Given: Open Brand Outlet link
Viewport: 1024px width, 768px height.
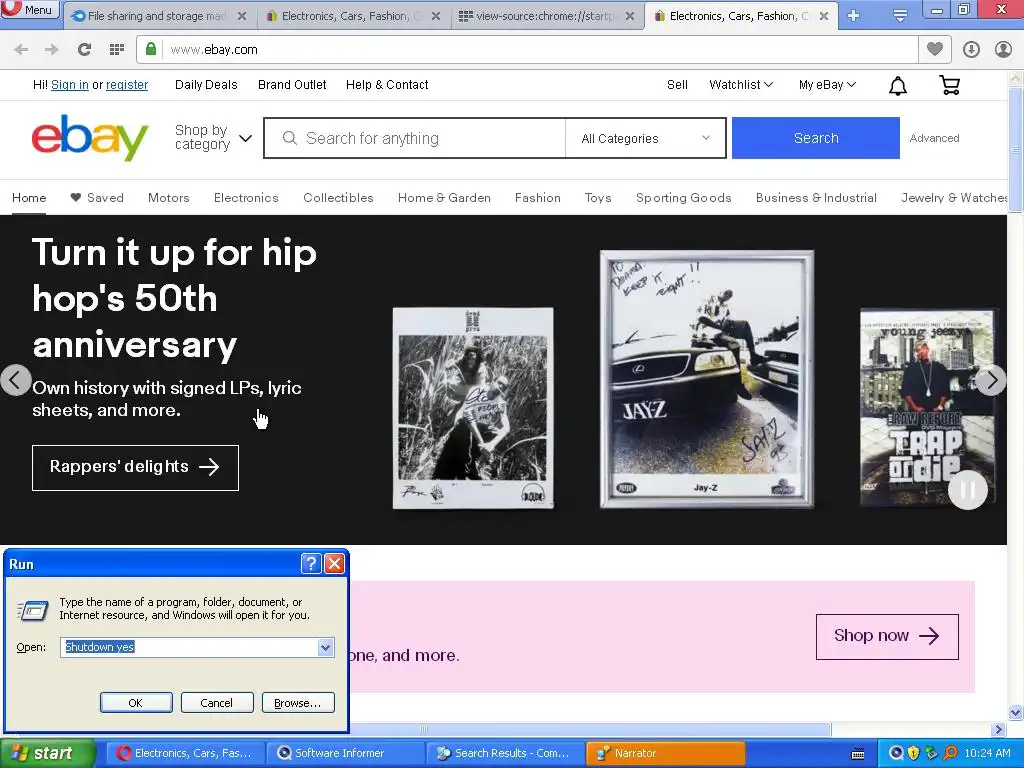Looking at the screenshot, I should point(292,85).
